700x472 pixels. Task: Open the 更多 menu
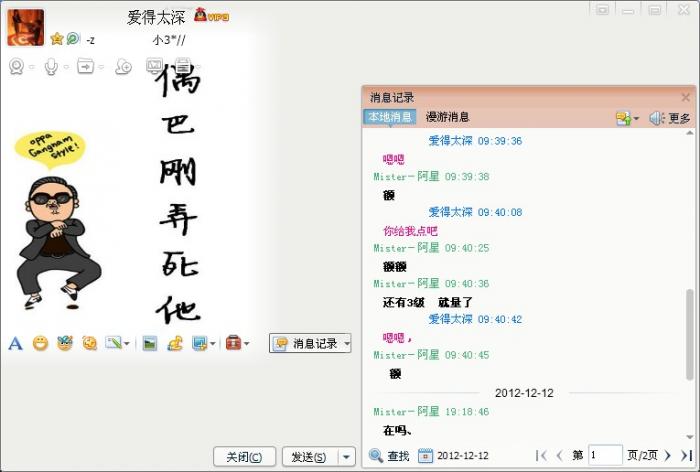tap(679, 118)
